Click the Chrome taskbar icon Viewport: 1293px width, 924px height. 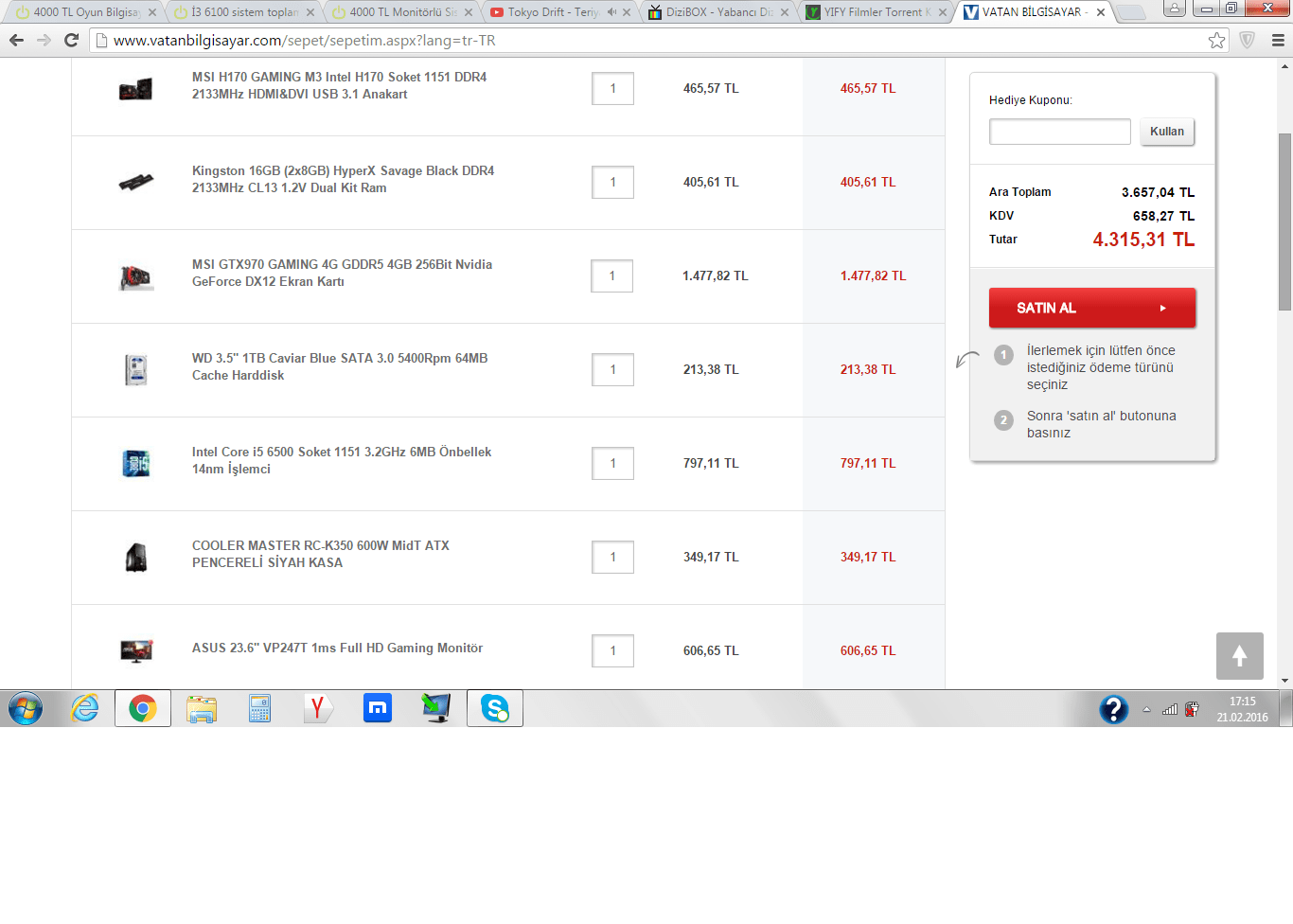(x=143, y=708)
